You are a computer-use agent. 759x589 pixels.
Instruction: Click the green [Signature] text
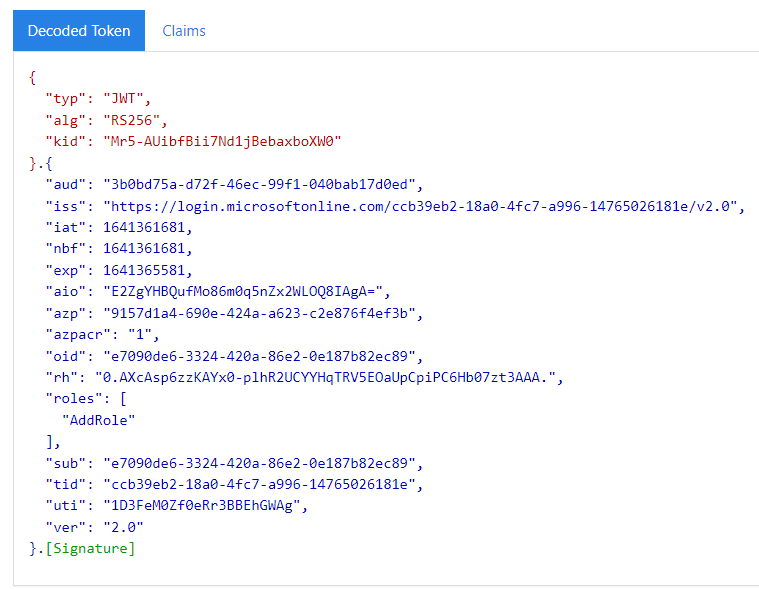[x=91, y=548]
